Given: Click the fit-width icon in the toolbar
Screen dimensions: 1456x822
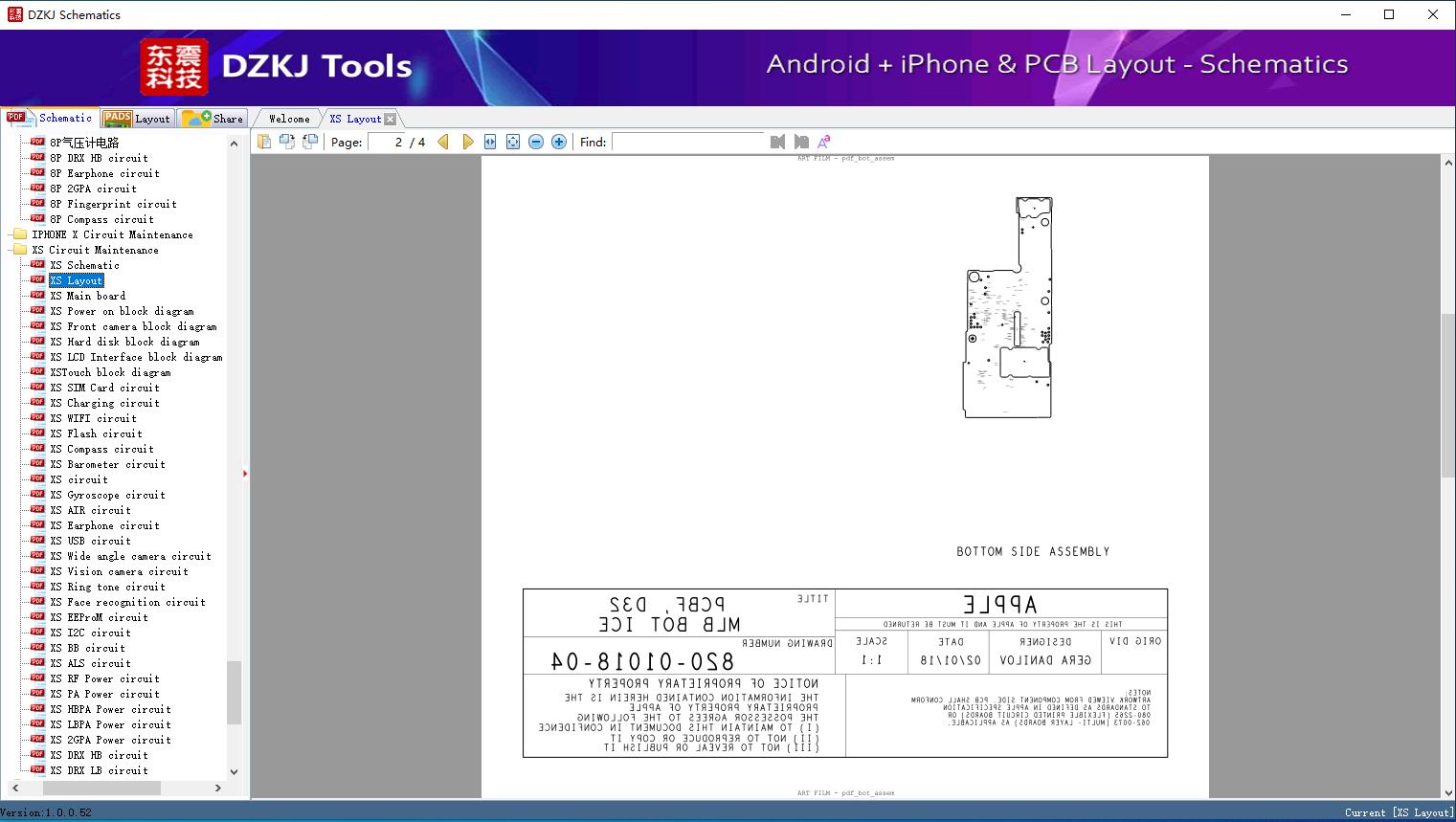Looking at the screenshot, I should point(490,142).
